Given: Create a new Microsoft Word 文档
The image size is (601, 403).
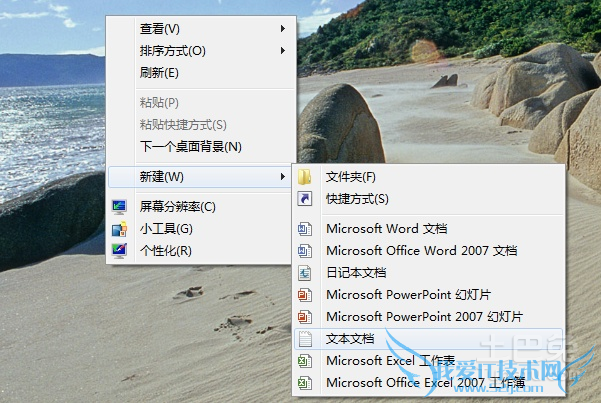Looking at the screenshot, I should [x=429, y=229].
